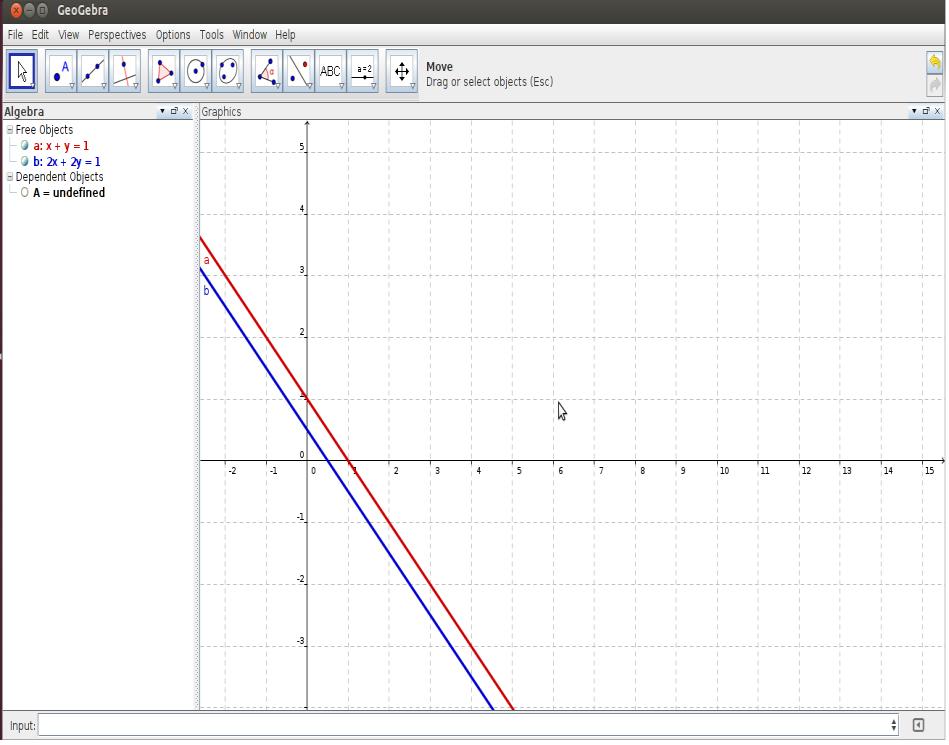Select the Perpendicular Line tool

click(125, 71)
